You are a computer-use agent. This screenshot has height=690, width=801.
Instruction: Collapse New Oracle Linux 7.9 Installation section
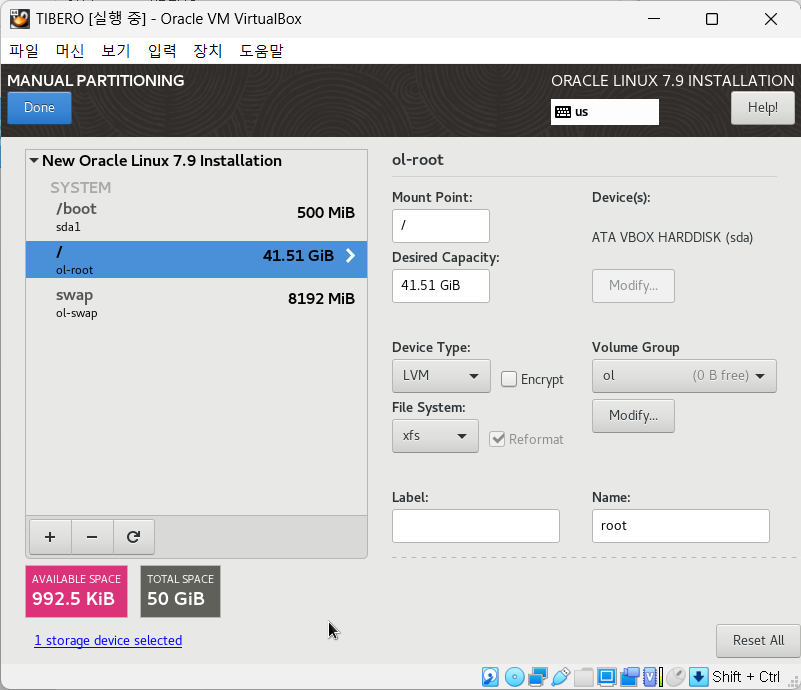point(34,160)
